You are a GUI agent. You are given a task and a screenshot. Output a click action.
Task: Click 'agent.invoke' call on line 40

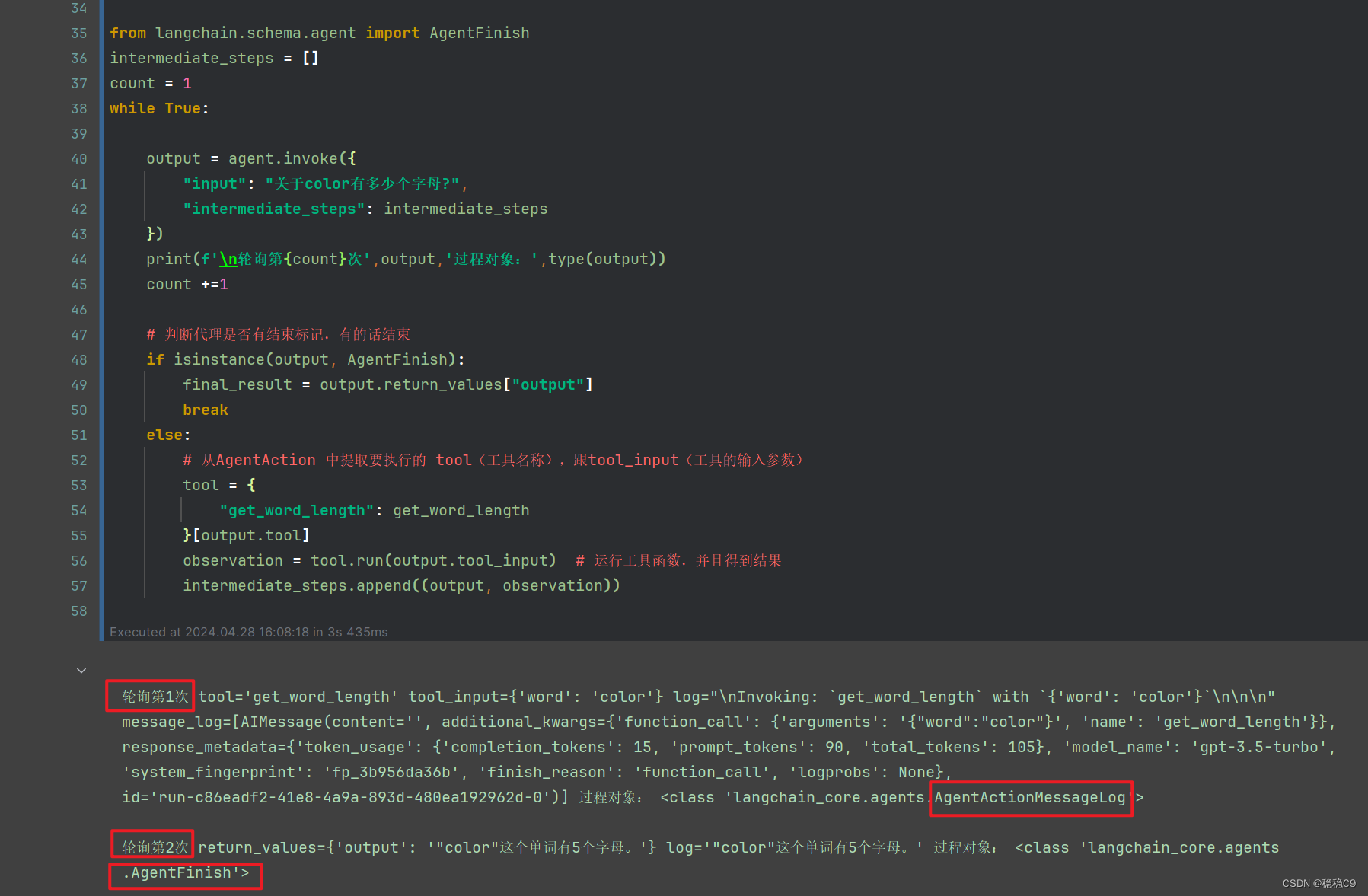point(283,159)
